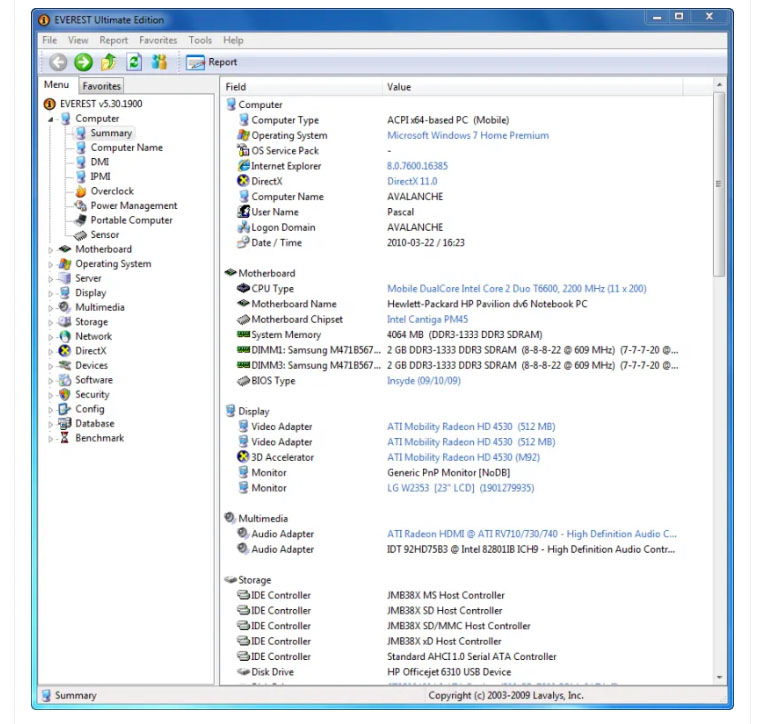The image size is (765, 724).
Task: Open the Help menu
Action: pyautogui.click(x=233, y=40)
